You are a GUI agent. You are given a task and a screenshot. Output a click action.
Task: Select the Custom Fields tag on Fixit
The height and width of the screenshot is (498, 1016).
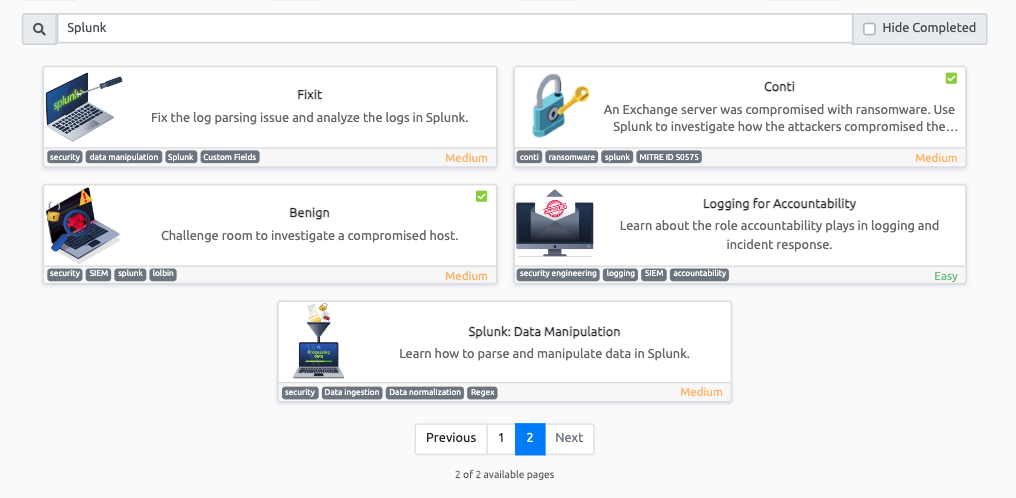point(230,157)
